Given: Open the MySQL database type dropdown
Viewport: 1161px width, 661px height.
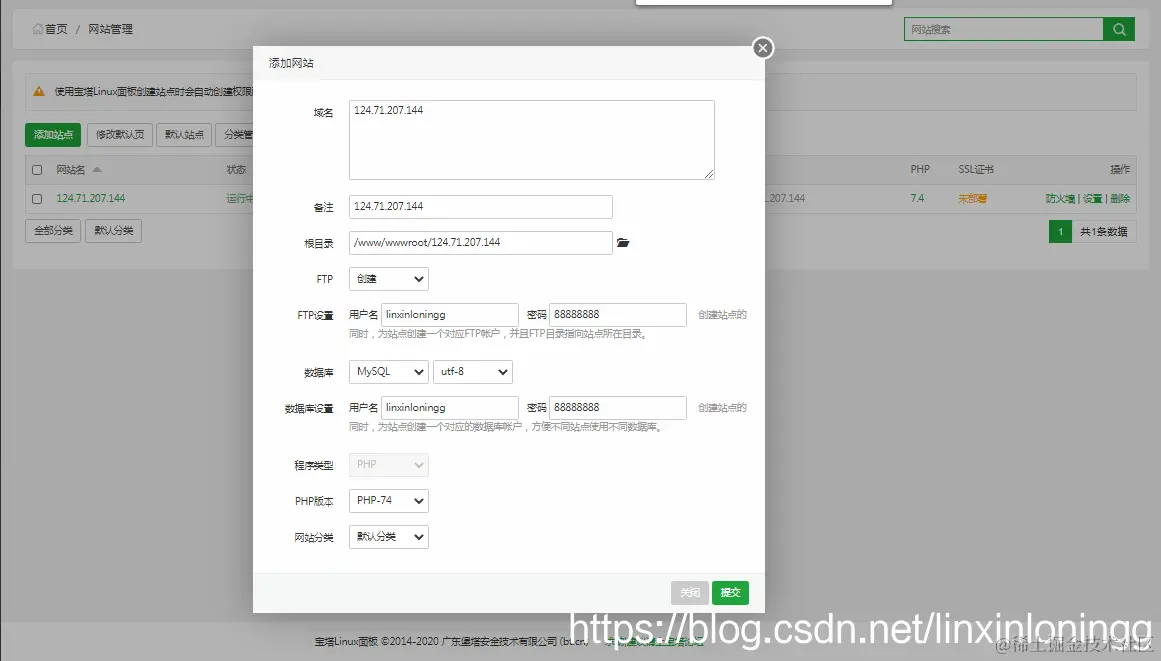Looking at the screenshot, I should coord(388,371).
